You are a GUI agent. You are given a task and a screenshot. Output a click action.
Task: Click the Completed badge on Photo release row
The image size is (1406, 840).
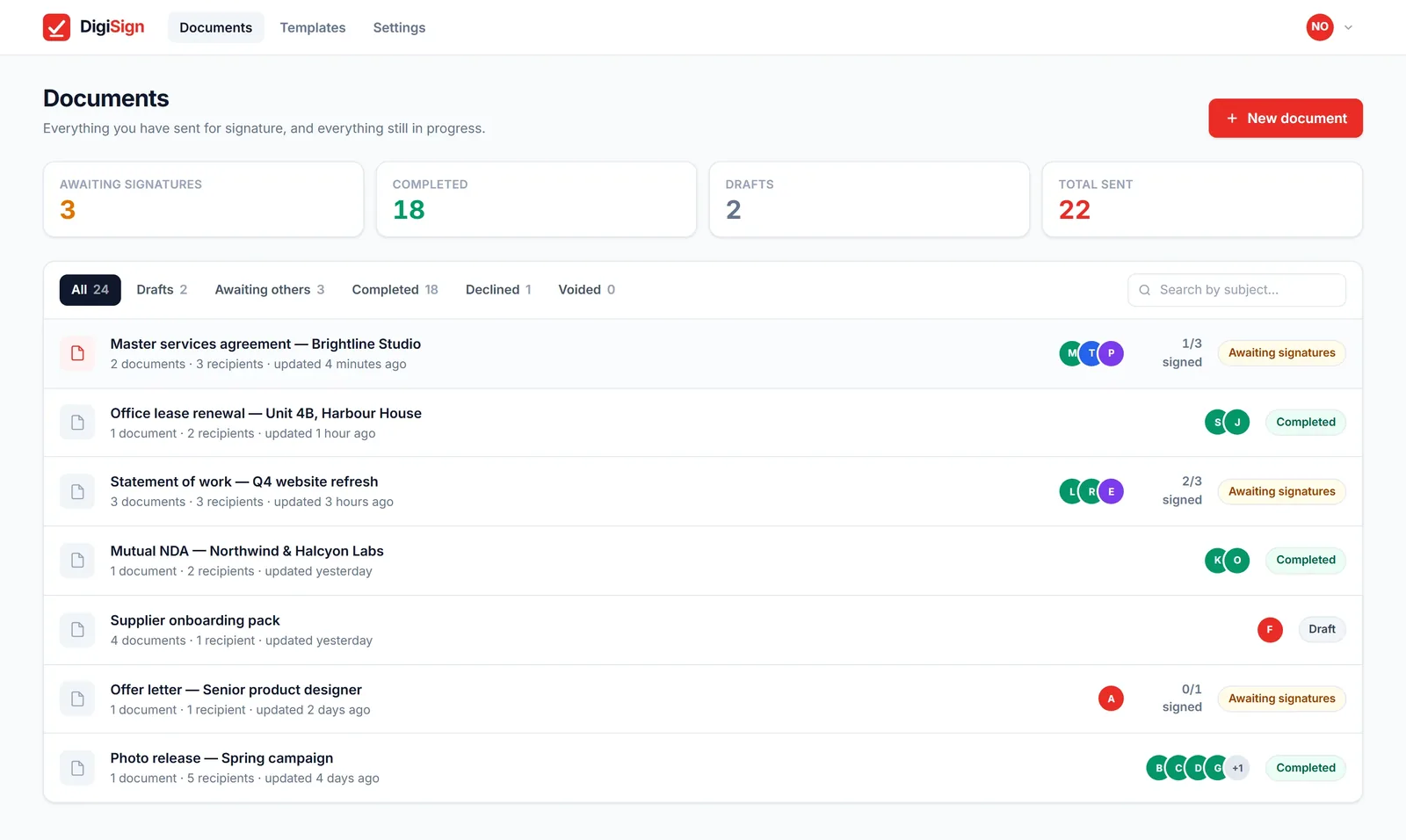pyautogui.click(x=1306, y=768)
